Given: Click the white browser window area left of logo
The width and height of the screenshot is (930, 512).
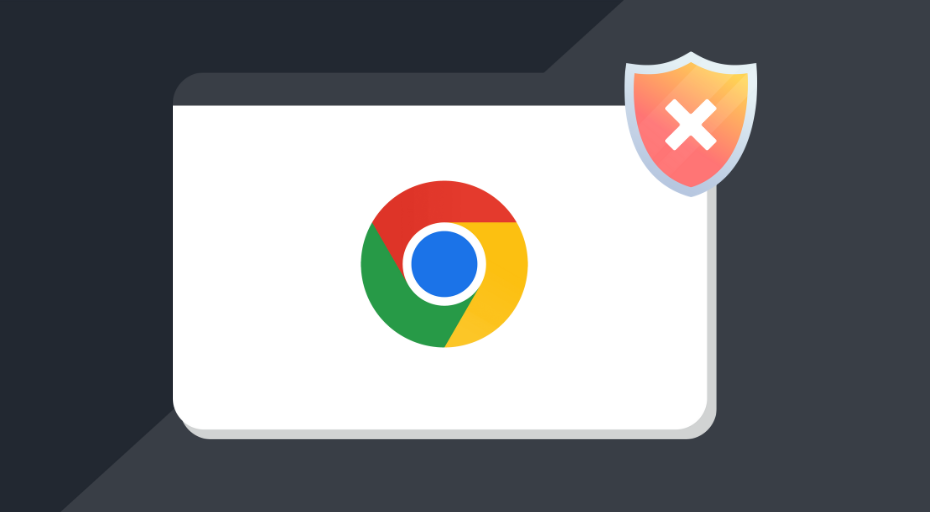Looking at the screenshot, I should coord(267,264).
